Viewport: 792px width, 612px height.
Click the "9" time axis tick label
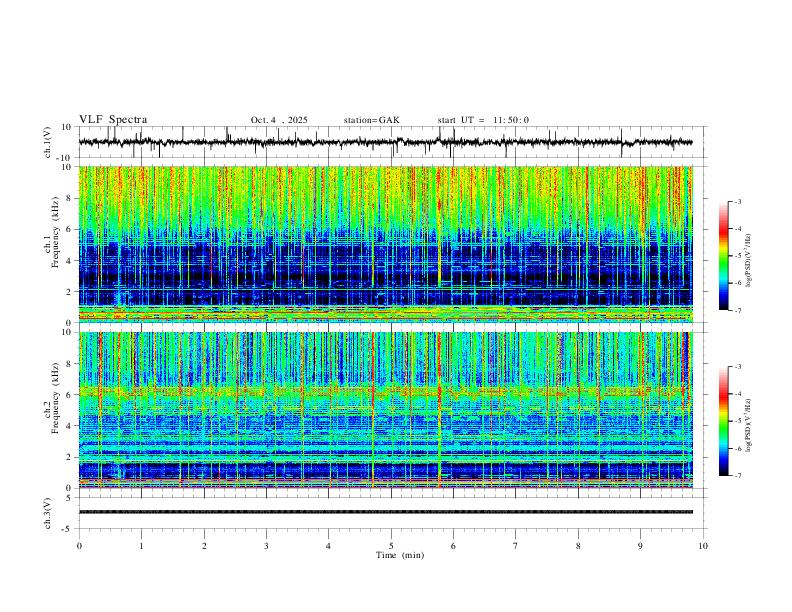[x=640, y=546]
